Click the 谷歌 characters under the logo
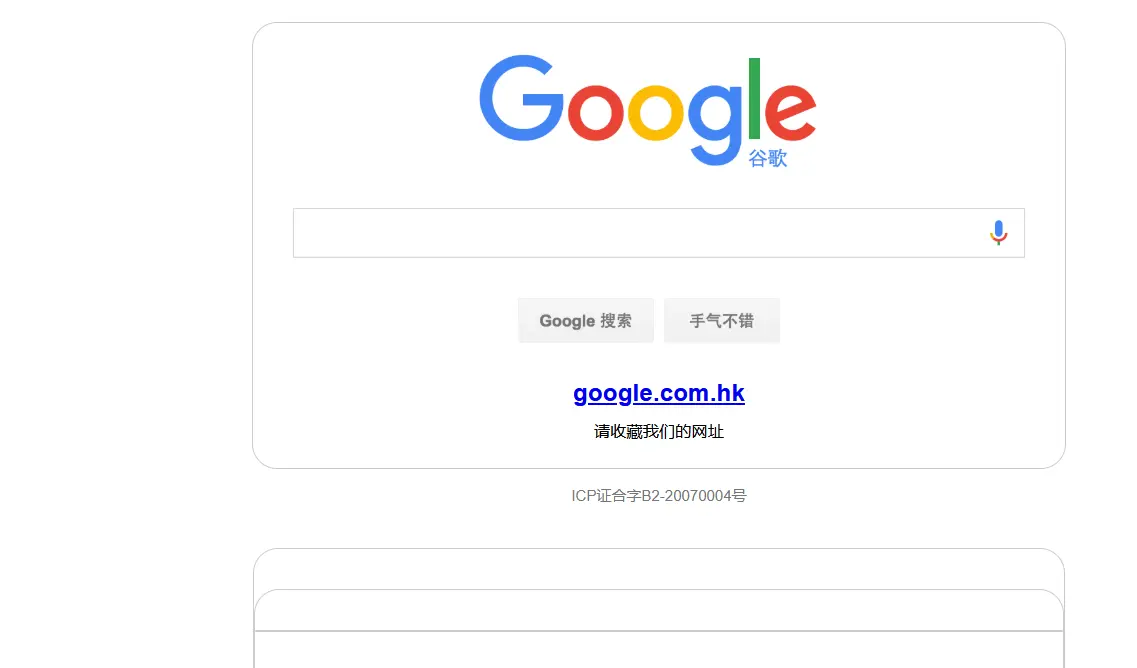 [767, 158]
